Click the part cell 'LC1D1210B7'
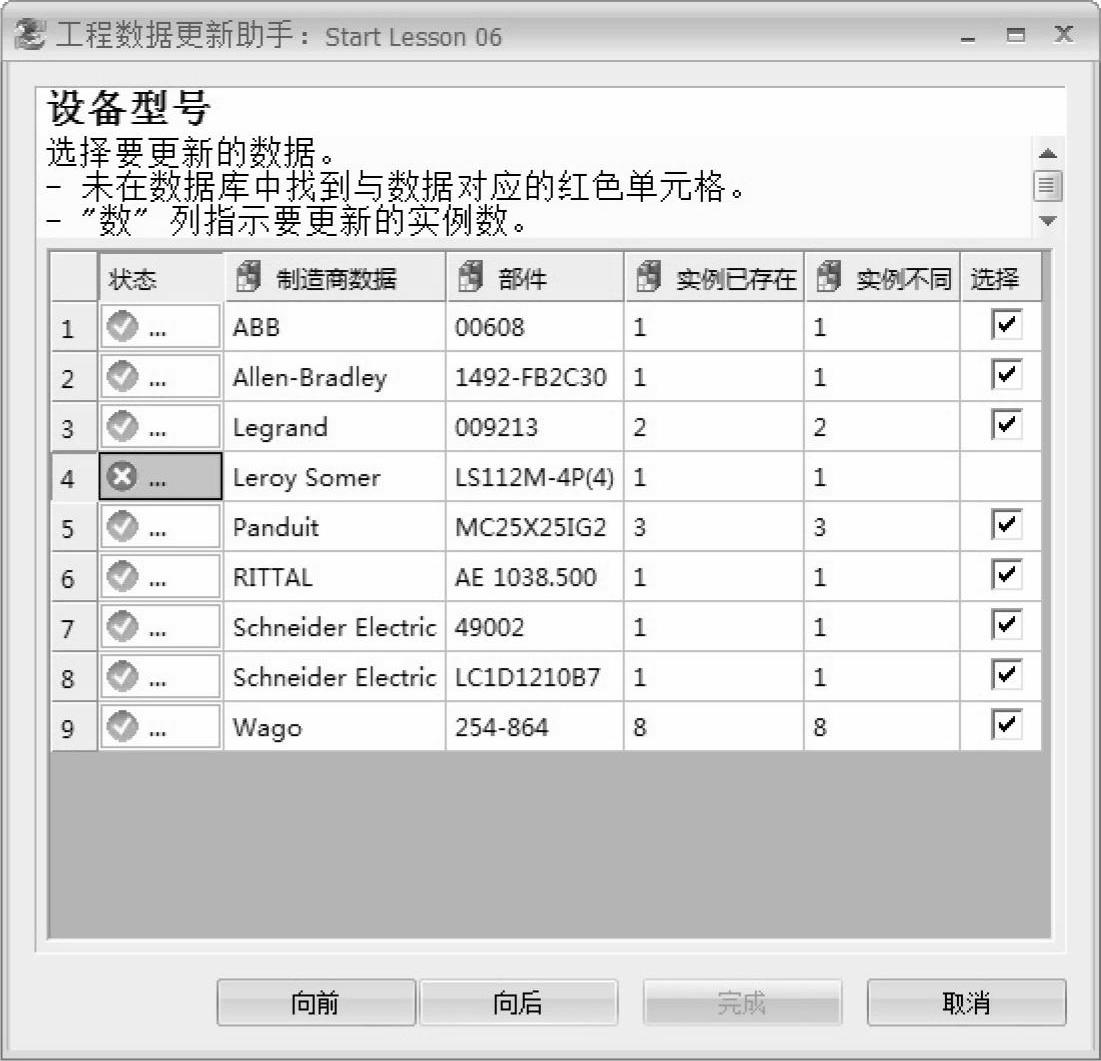The image size is (1101, 1061). [535, 676]
